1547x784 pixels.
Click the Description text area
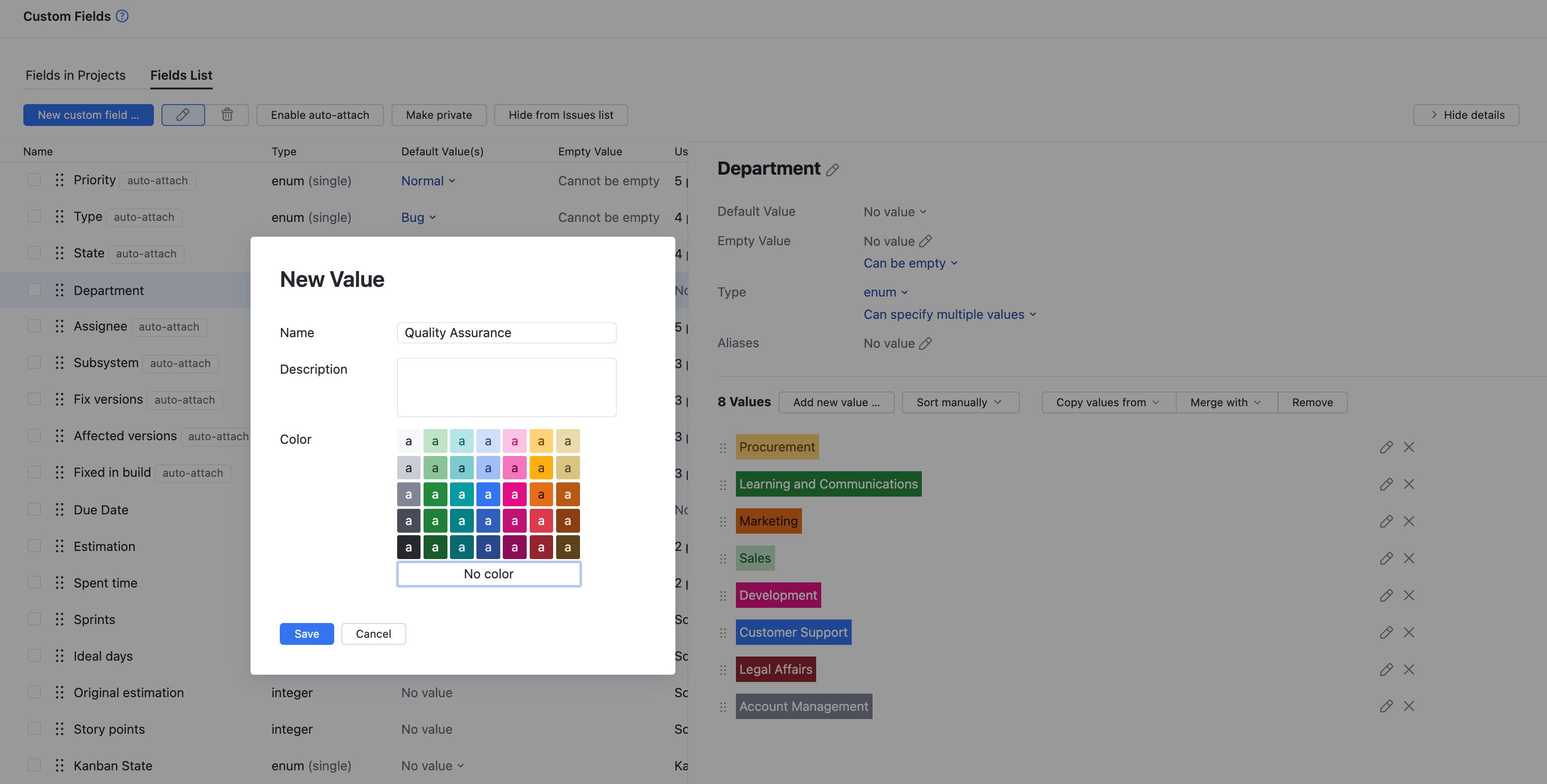(x=506, y=387)
